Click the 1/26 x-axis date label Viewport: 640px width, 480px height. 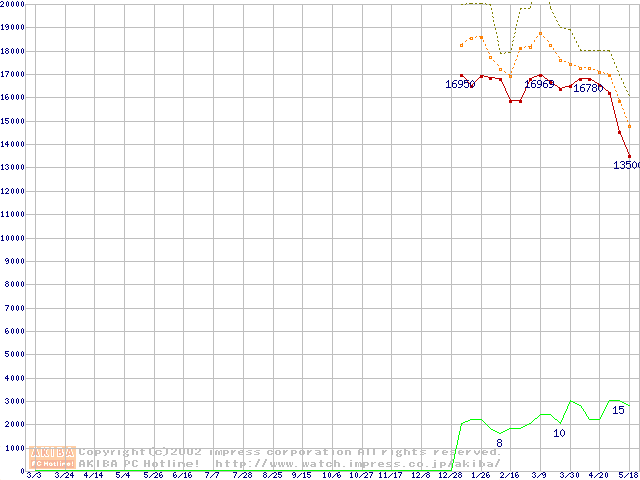(479, 475)
